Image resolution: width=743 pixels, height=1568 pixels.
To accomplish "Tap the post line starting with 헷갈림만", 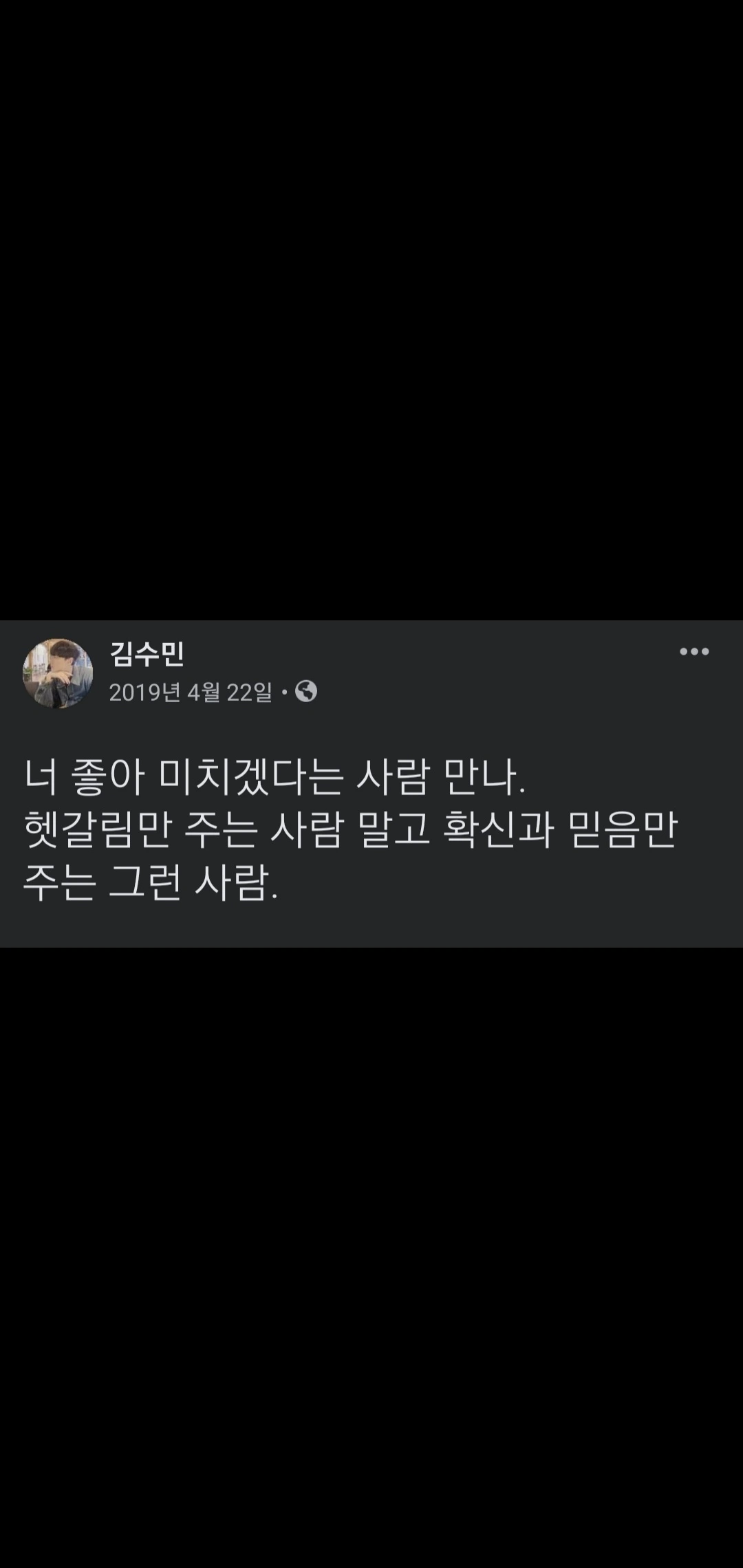I will click(x=351, y=831).
